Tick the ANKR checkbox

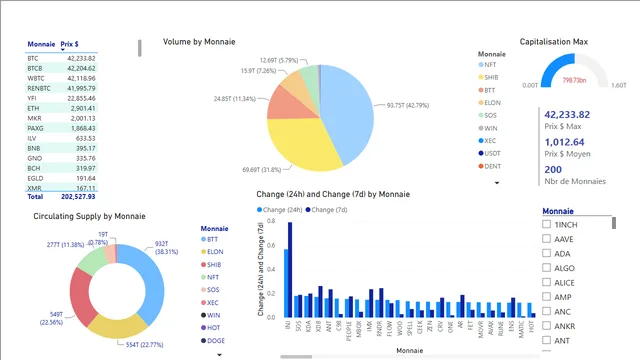coord(547,325)
